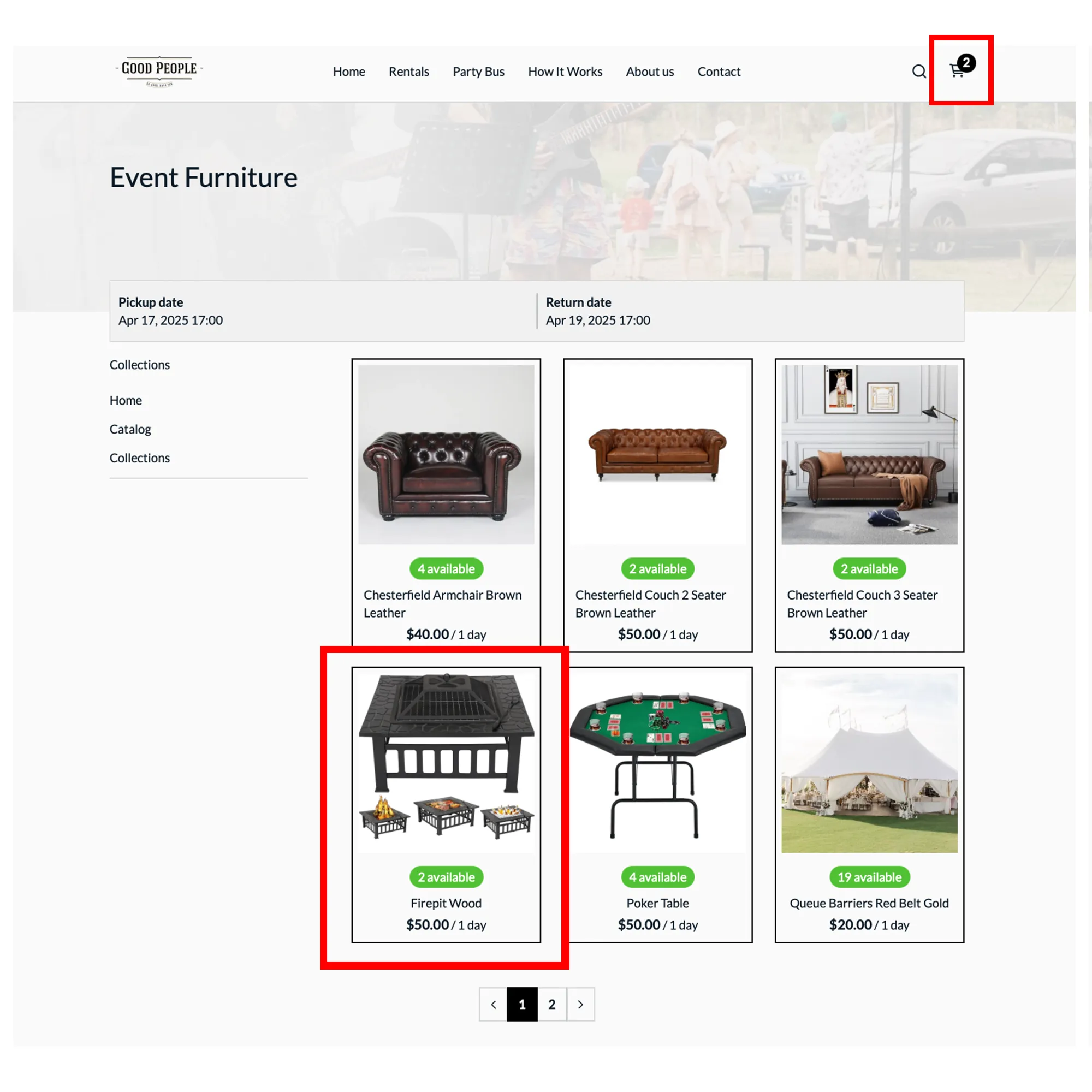Screen dimensions: 1092x1092
Task: Open the Poker Table product image
Action: [x=657, y=762]
